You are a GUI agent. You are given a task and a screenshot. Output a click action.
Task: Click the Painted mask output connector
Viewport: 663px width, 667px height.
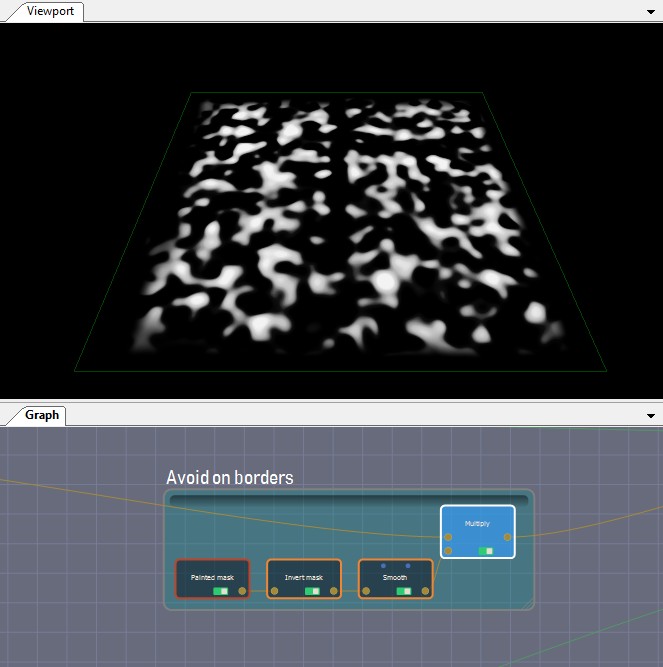(242, 591)
